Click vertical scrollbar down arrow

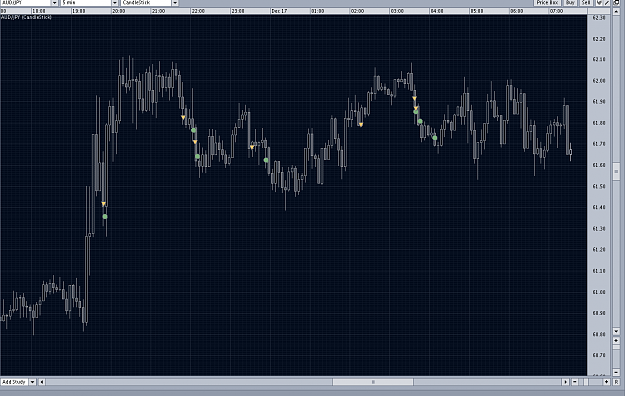point(616,331)
